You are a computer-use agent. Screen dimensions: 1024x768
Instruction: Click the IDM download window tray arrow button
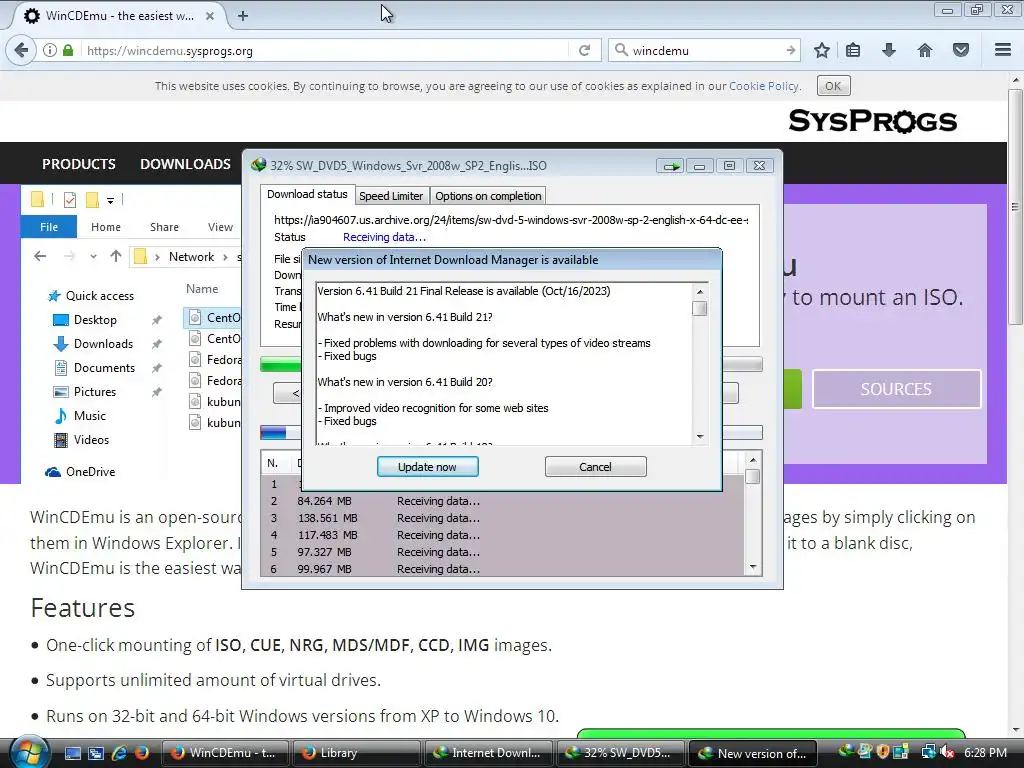point(671,166)
